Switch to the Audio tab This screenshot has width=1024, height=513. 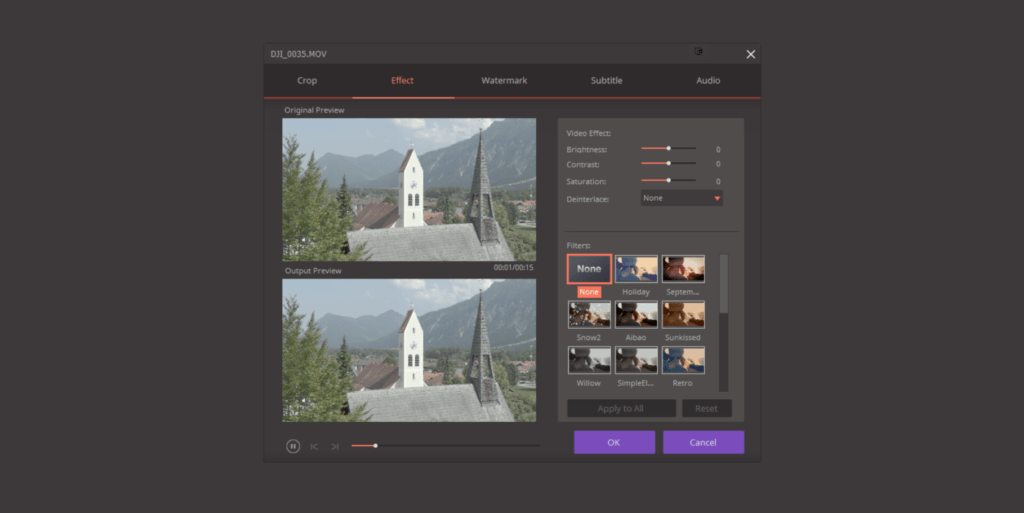click(x=708, y=80)
